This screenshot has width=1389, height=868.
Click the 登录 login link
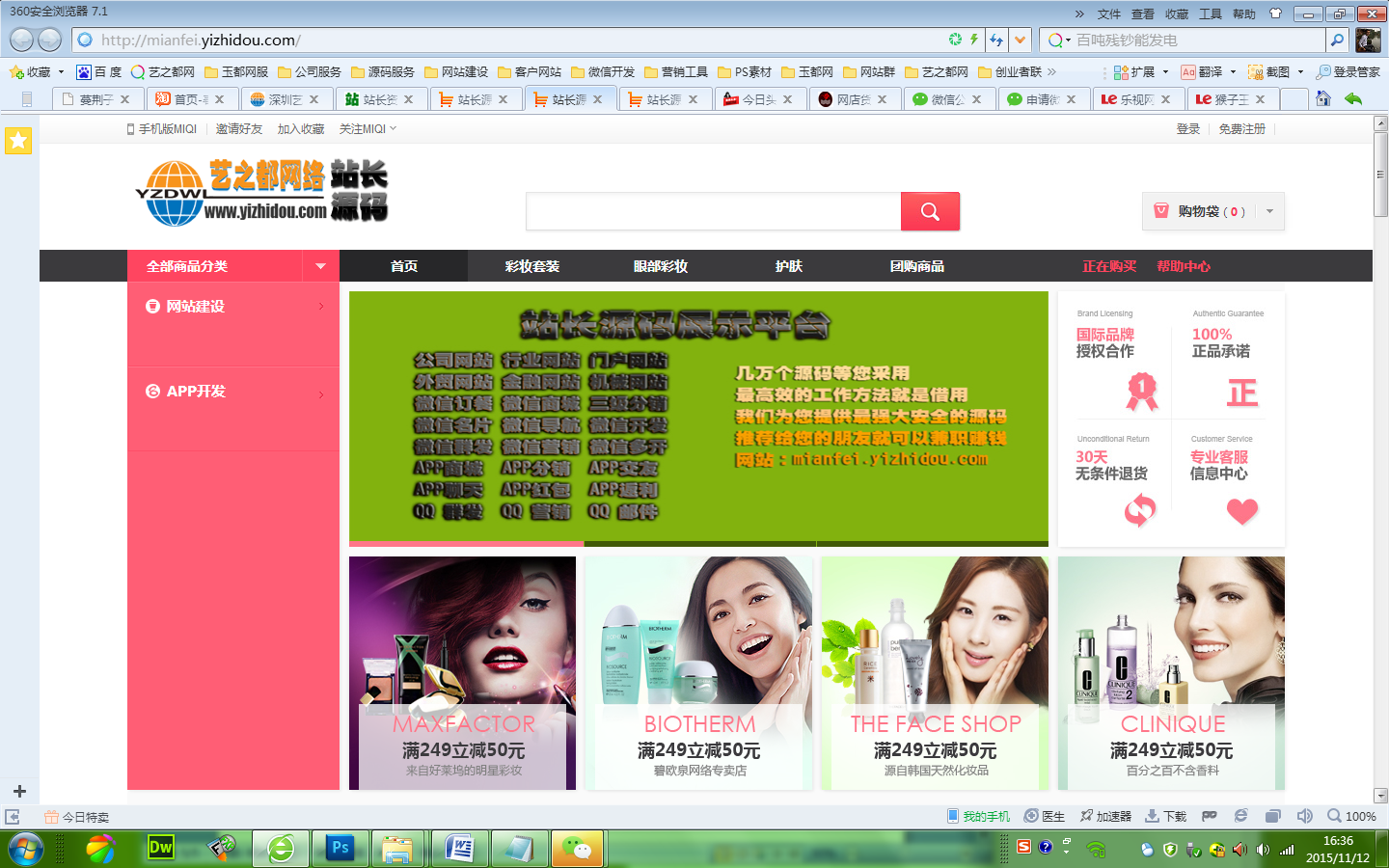coord(1188,128)
